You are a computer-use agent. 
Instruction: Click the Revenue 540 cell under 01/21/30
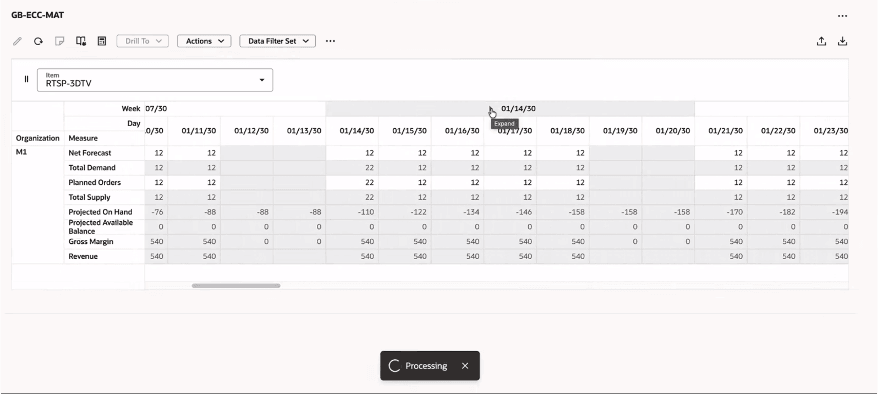[x=721, y=256]
